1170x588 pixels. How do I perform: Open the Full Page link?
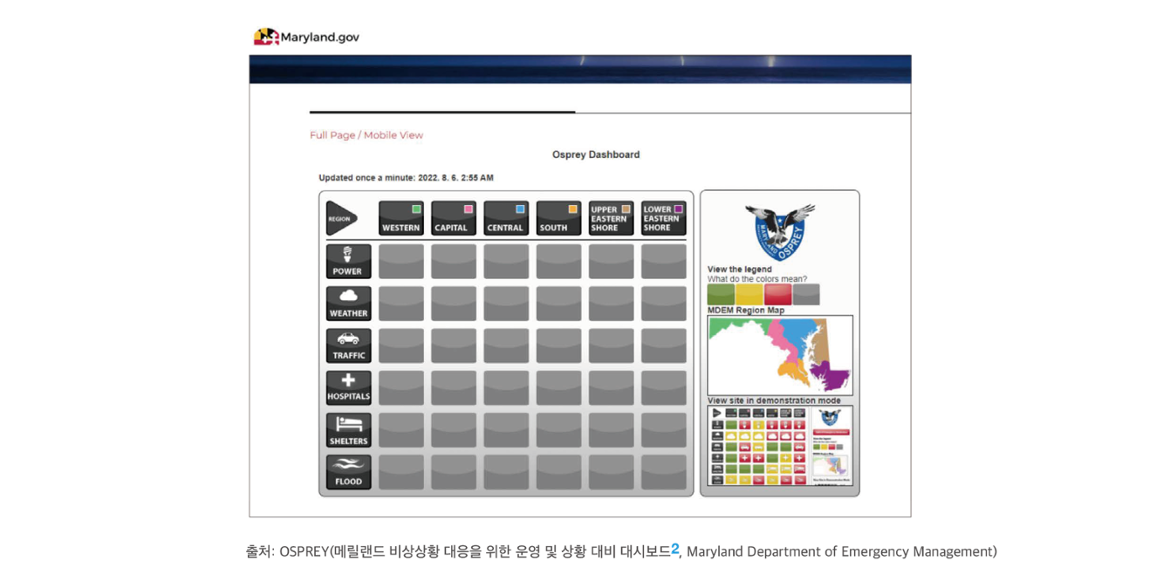[332, 135]
